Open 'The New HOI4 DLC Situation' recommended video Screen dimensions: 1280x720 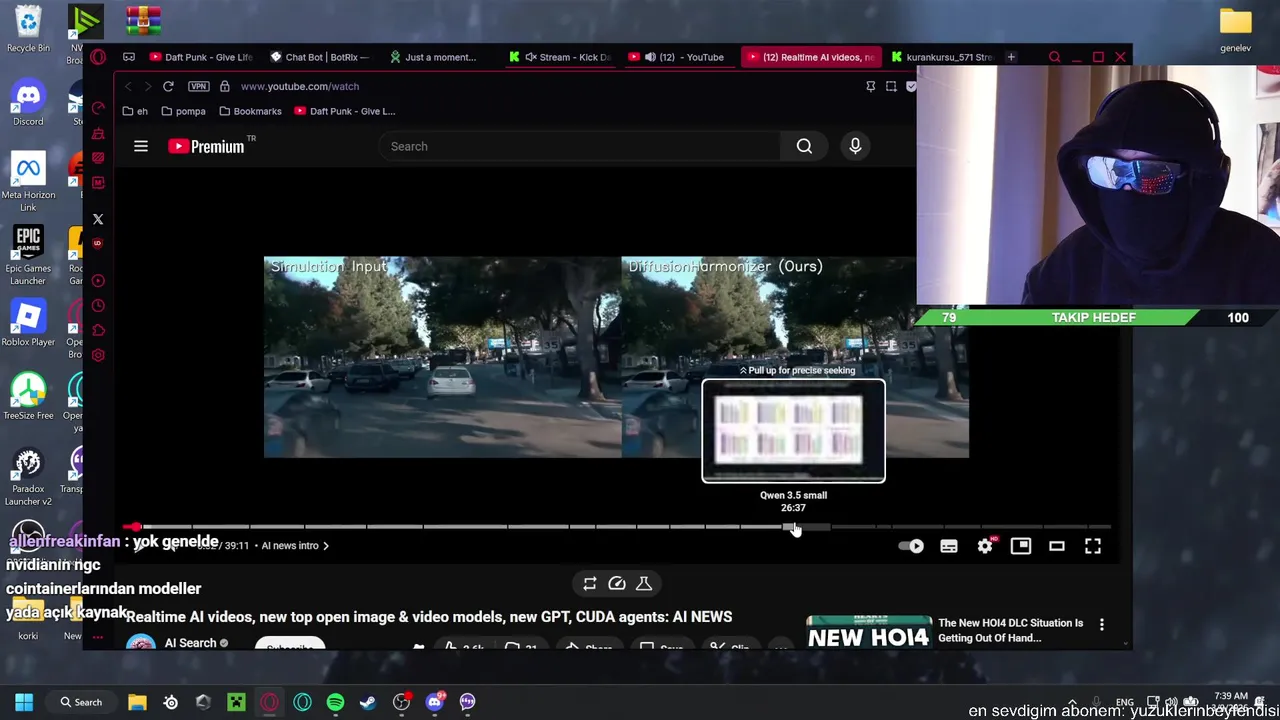pos(1010,630)
